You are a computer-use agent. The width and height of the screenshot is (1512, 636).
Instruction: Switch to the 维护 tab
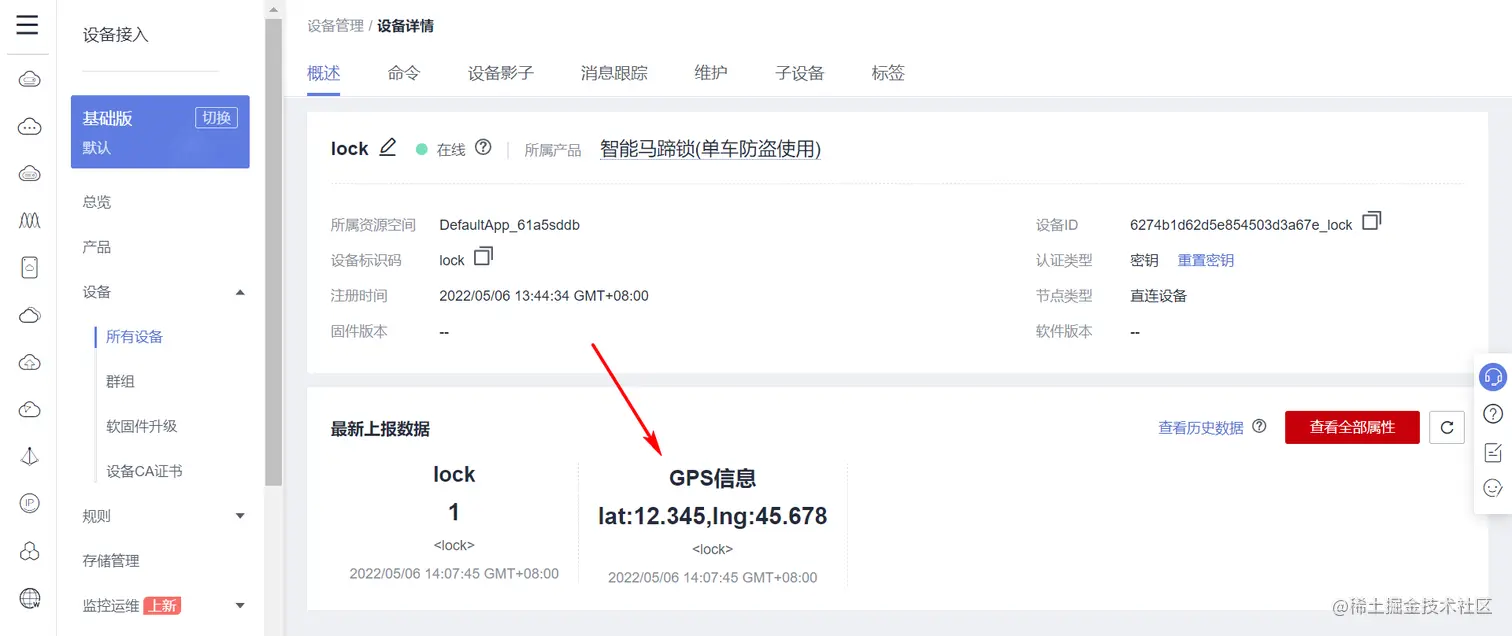711,73
